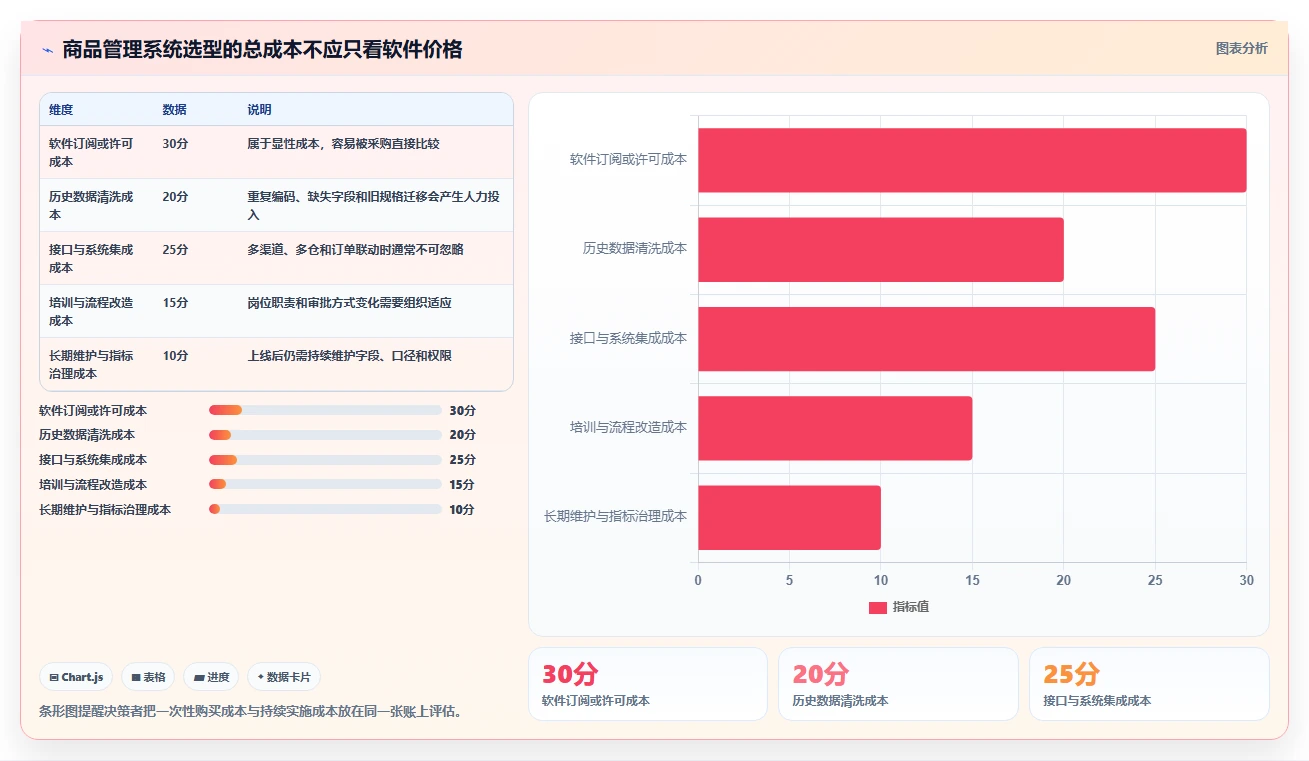The height and width of the screenshot is (761, 1309).
Task: Click the page title 商品管理系统选型的总成本
Action: point(262,50)
